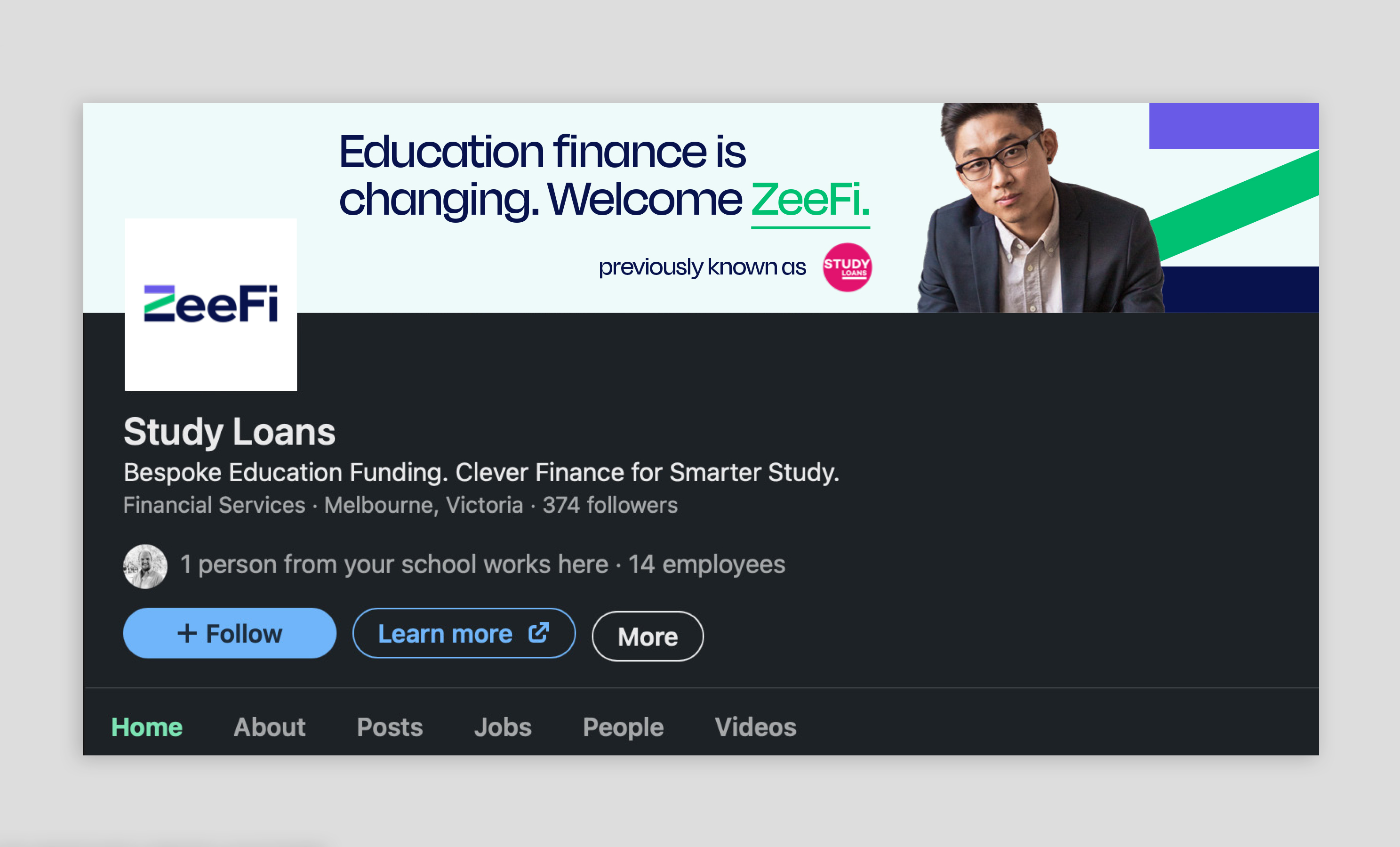Open the More options dropdown
Screen dimensions: 1400x847
(x=647, y=636)
